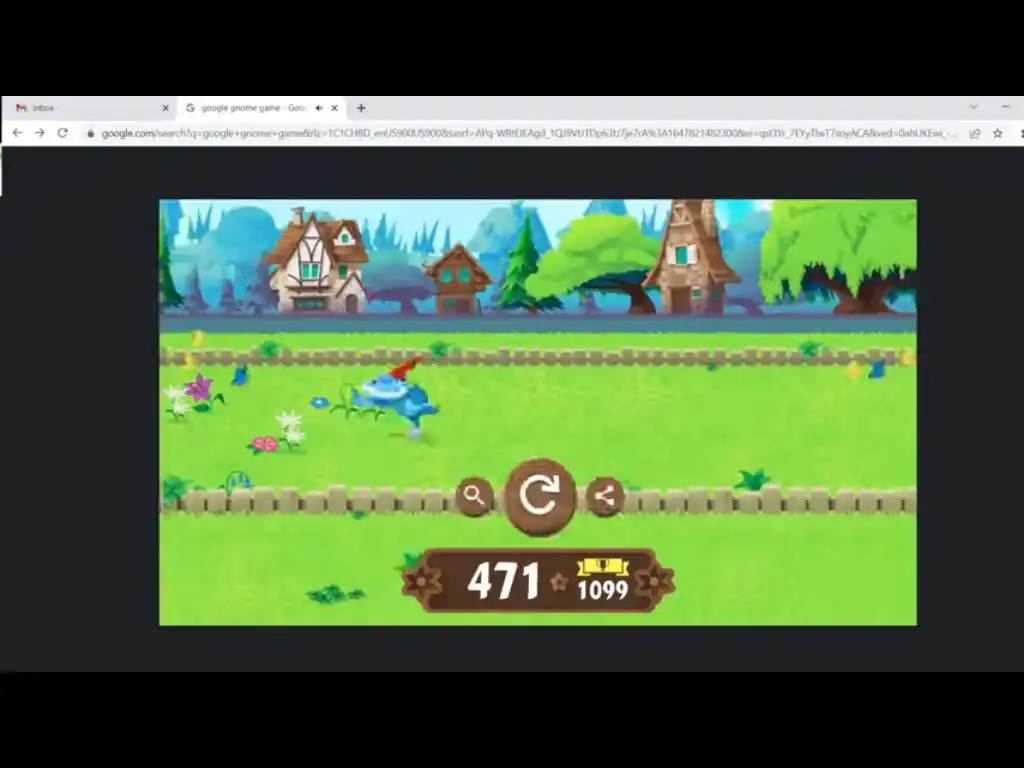Click the magnifier search button in the game
The height and width of the screenshot is (768, 1024).
pyautogui.click(x=474, y=496)
